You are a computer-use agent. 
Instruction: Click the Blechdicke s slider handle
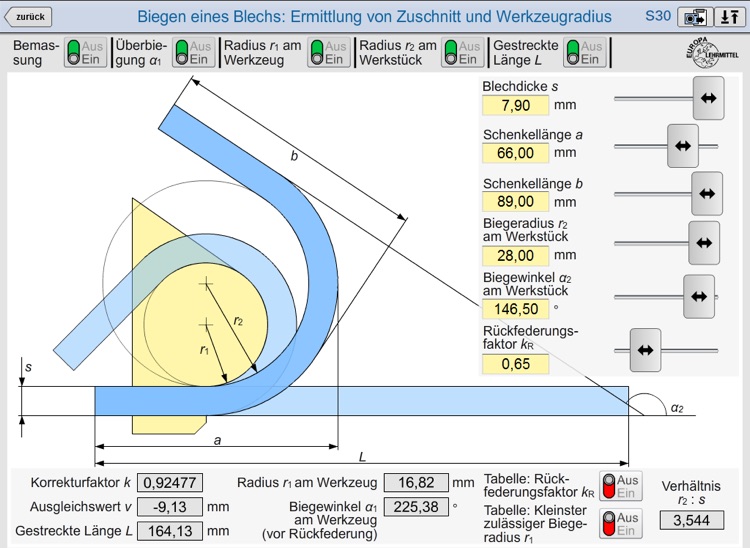point(708,98)
